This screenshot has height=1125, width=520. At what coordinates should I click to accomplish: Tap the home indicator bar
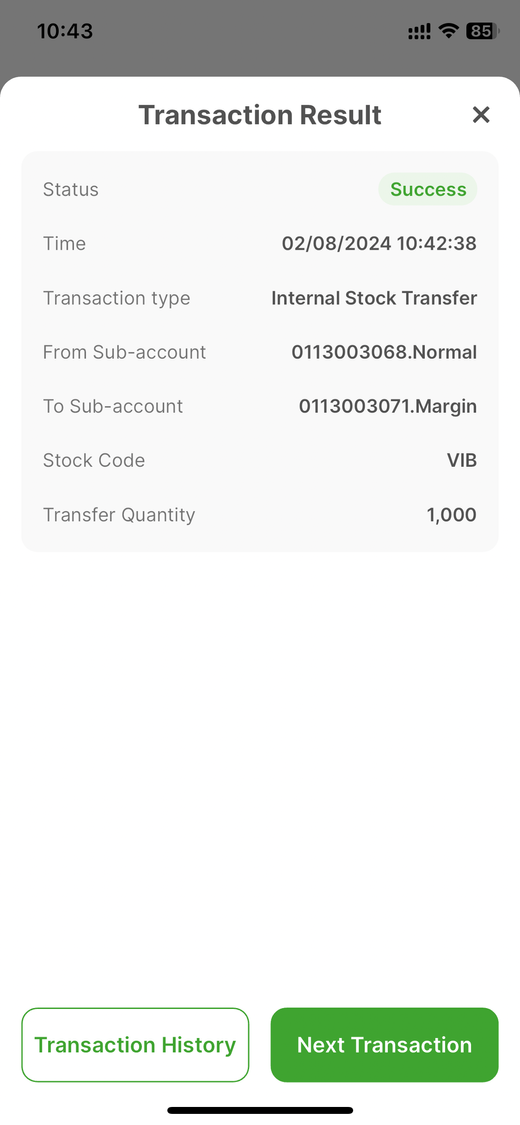pyautogui.click(x=260, y=1110)
